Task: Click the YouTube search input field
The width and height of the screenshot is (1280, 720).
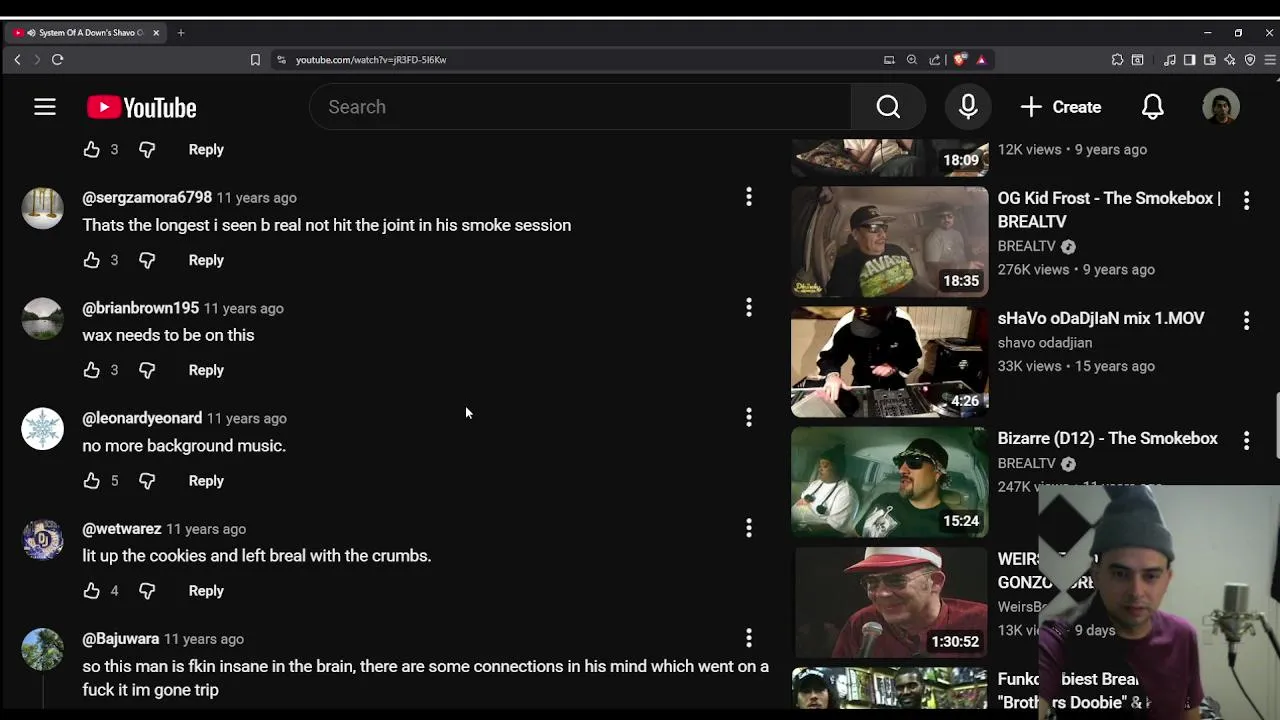Action: click(x=580, y=107)
